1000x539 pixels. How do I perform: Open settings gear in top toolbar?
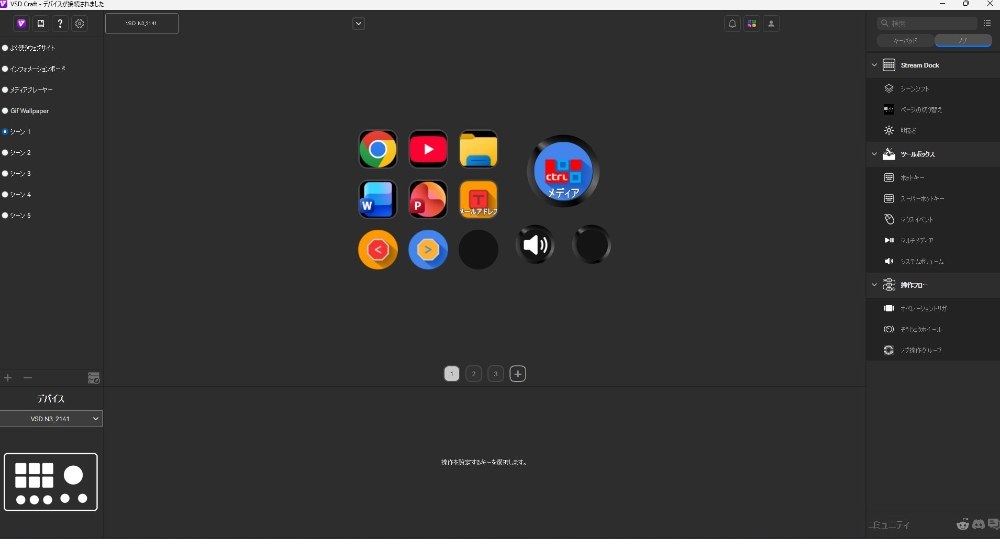[x=80, y=24]
